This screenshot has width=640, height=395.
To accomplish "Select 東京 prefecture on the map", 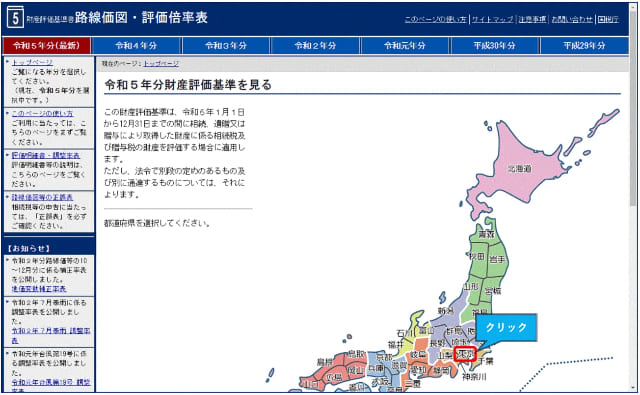I will pos(465,354).
